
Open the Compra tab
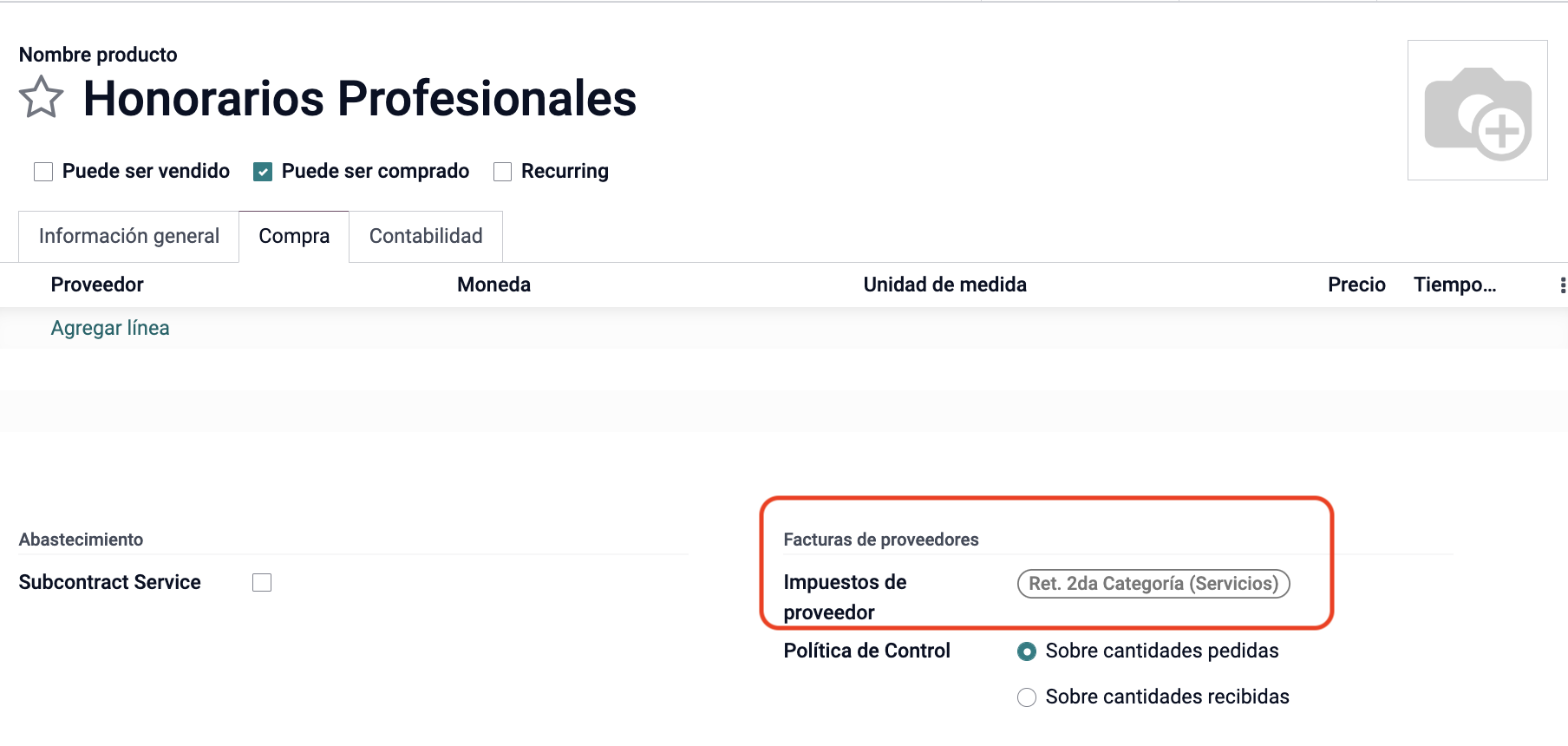coord(294,236)
